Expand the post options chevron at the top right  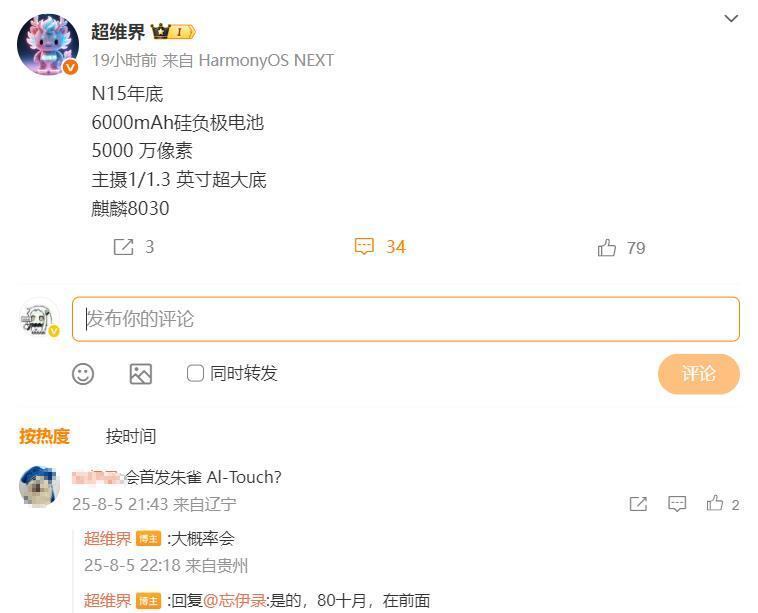pyautogui.click(x=731, y=18)
